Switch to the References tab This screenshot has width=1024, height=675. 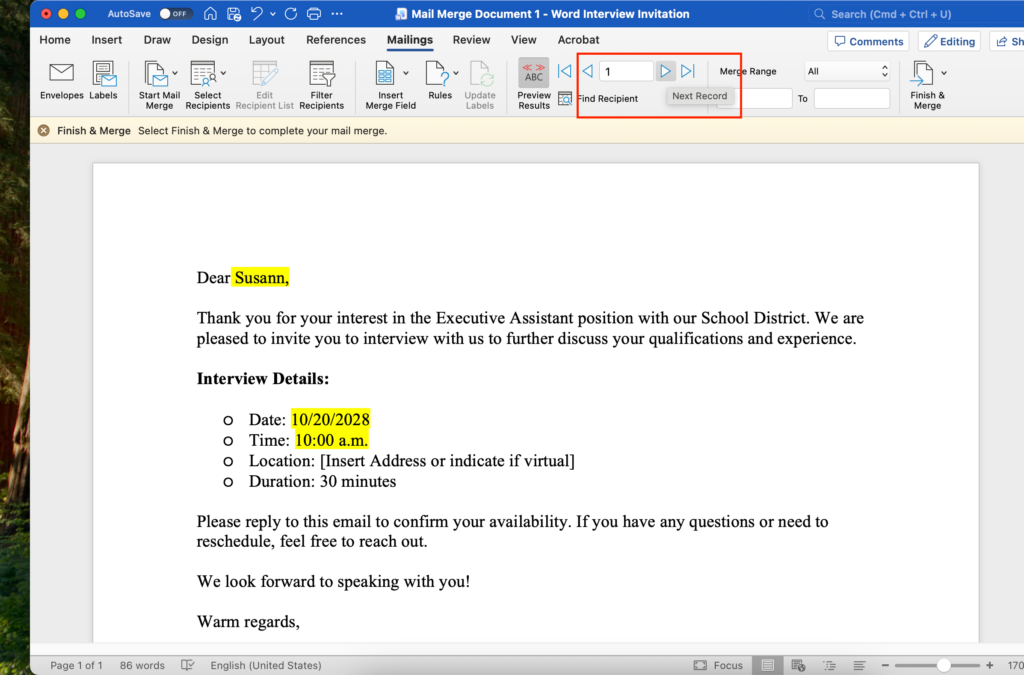pos(335,40)
